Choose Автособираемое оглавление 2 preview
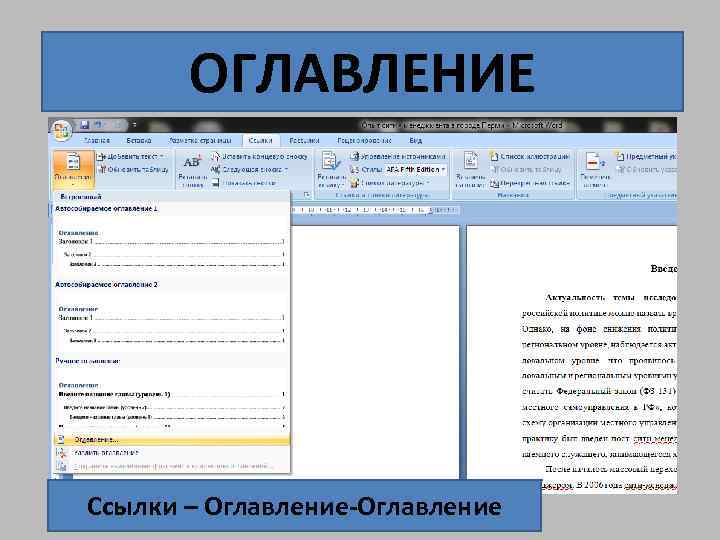Screen dimensions: 720x540 pyautogui.click(x=170, y=315)
